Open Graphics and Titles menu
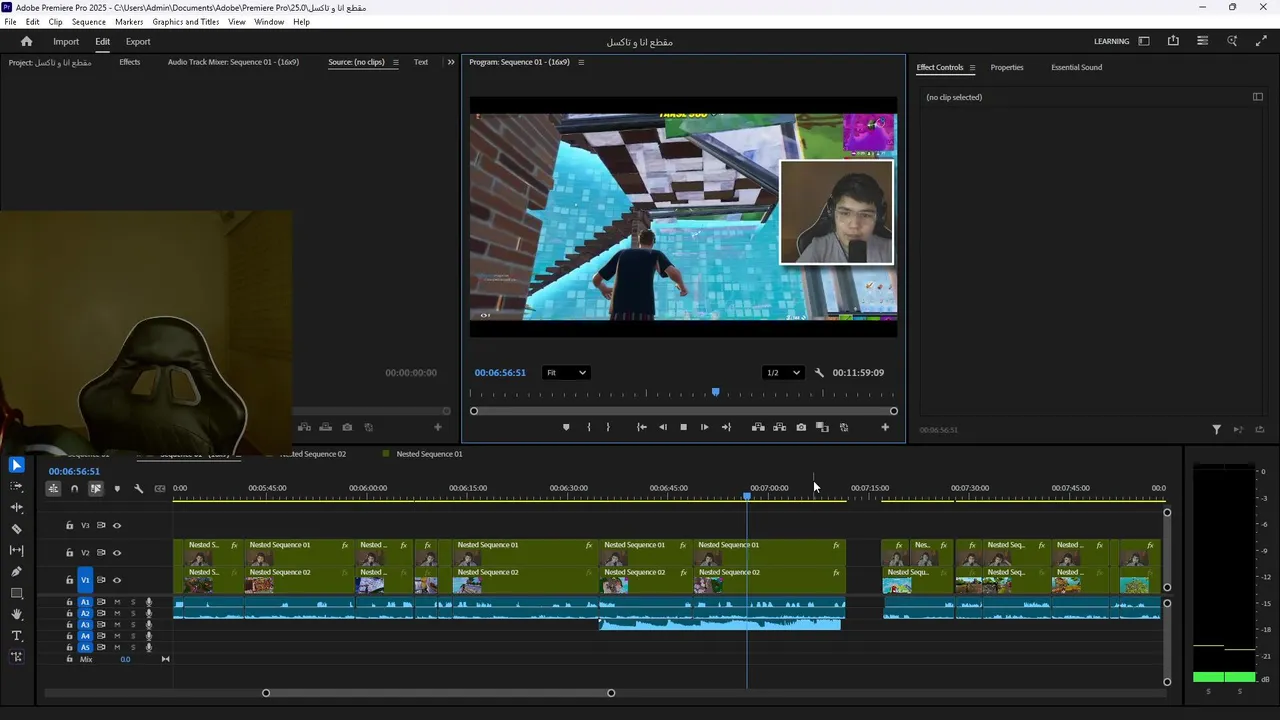1280x720 pixels. 186,22
